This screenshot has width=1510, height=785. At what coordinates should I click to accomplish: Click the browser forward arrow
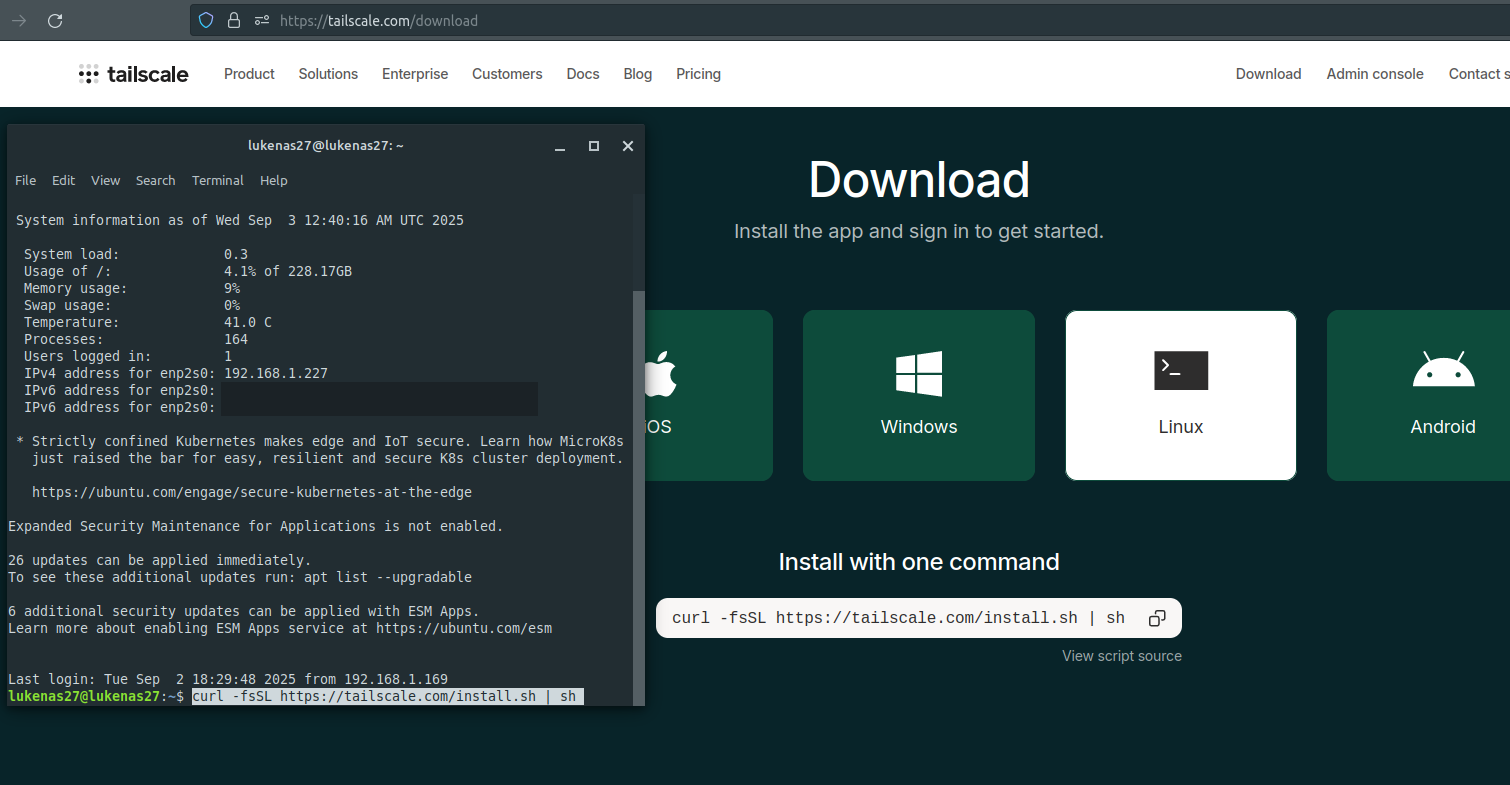[19, 20]
